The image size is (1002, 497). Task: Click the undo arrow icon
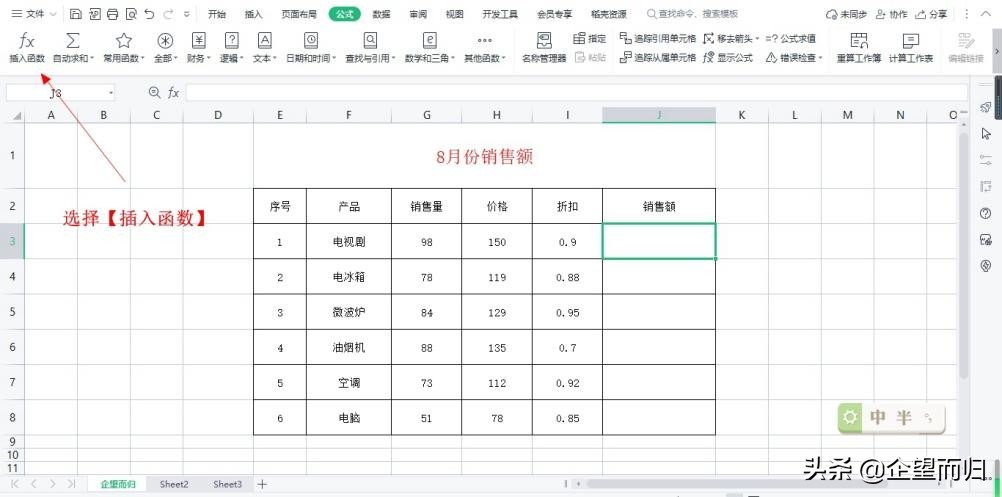click(x=149, y=14)
